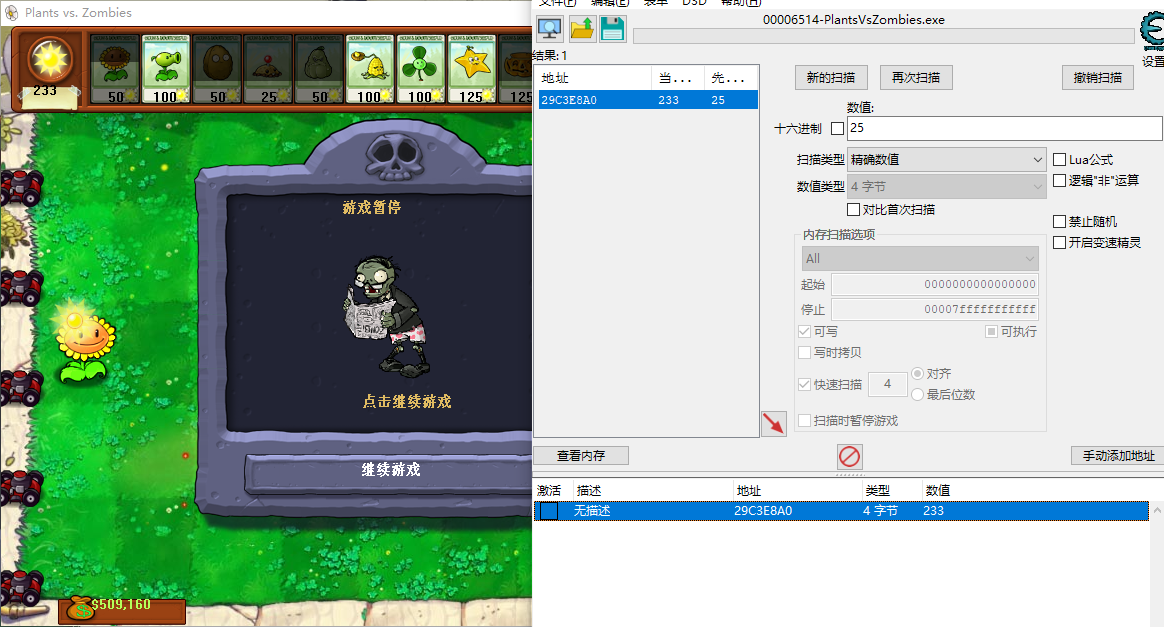Click address list scrollbar up arrow
Viewport: 1164px width, 627px height.
point(1157,511)
